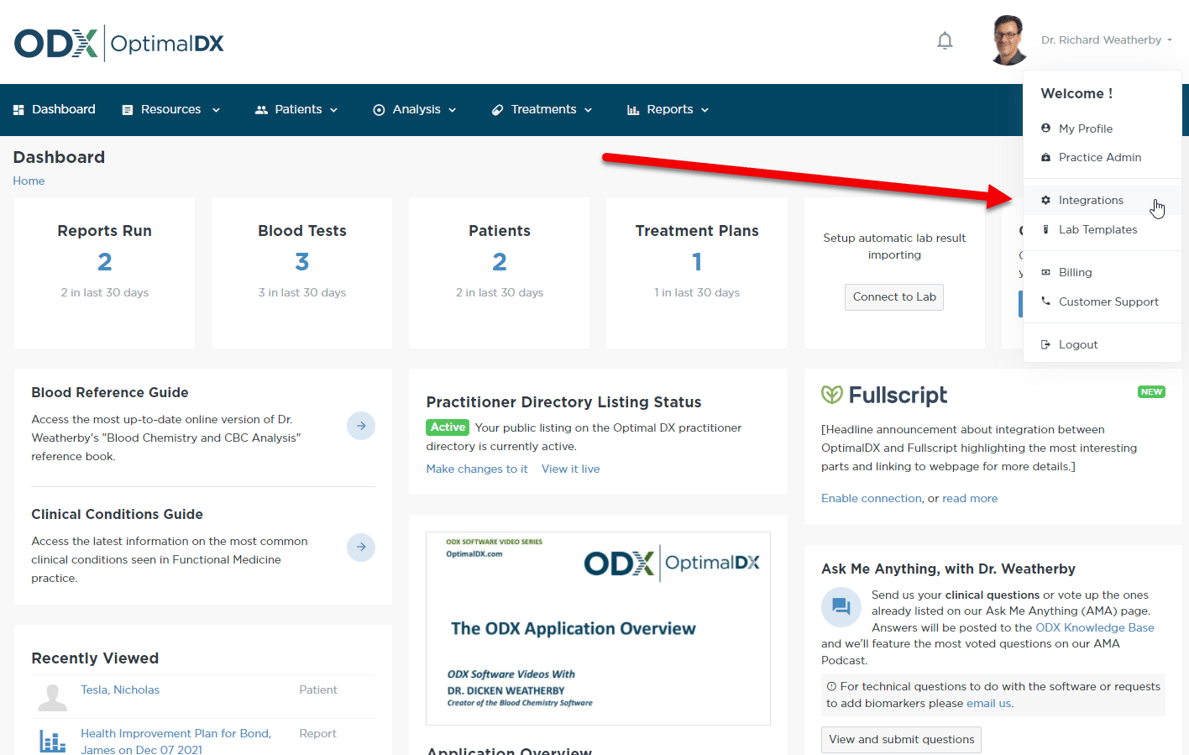The height and width of the screenshot is (755, 1189).
Task: Click the Customer Support phone icon
Action: click(x=1046, y=301)
